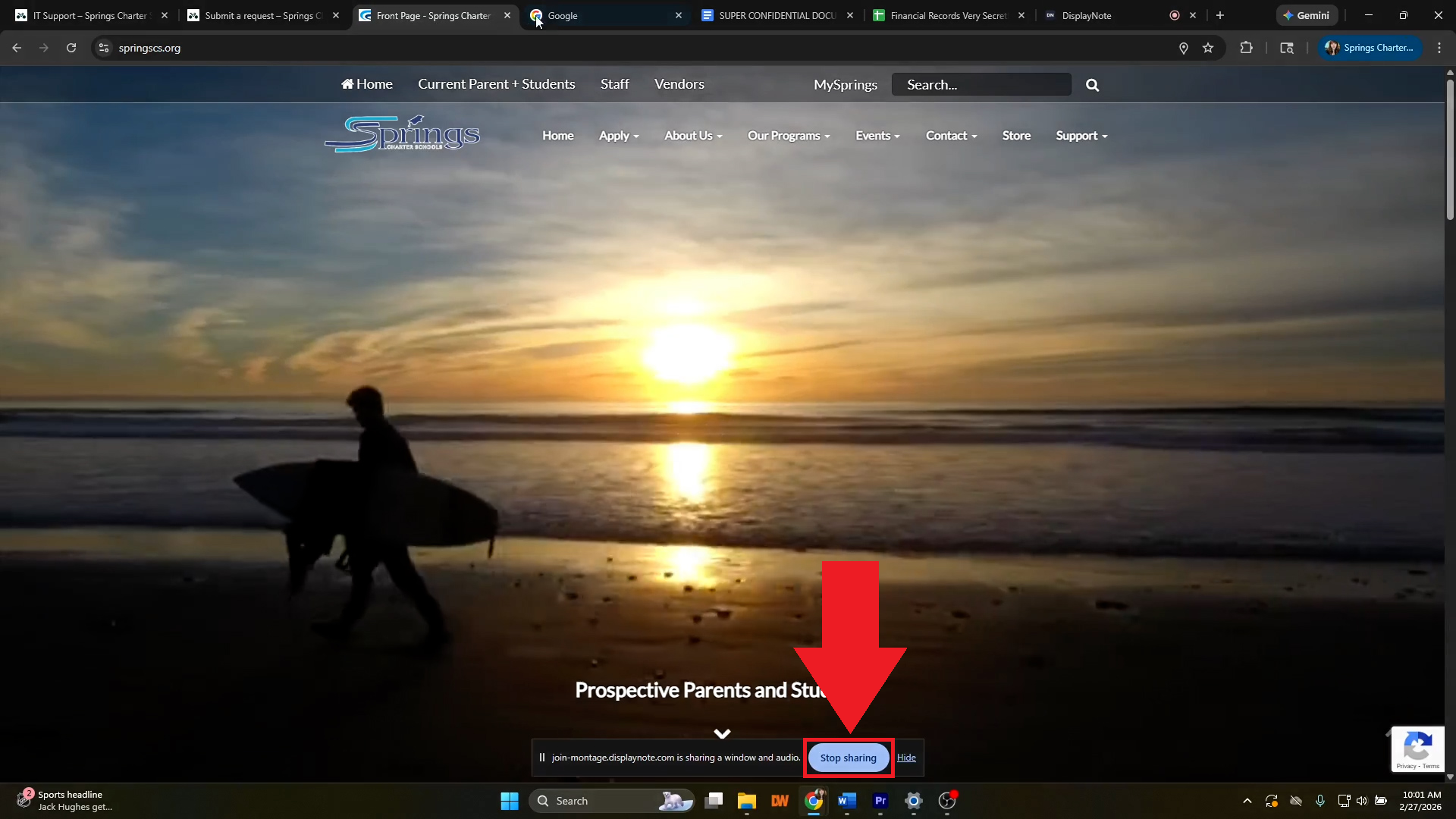Viewport: 1456px width, 819px height.
Task: Open the Support dropdown menu
Action: 1081,136
